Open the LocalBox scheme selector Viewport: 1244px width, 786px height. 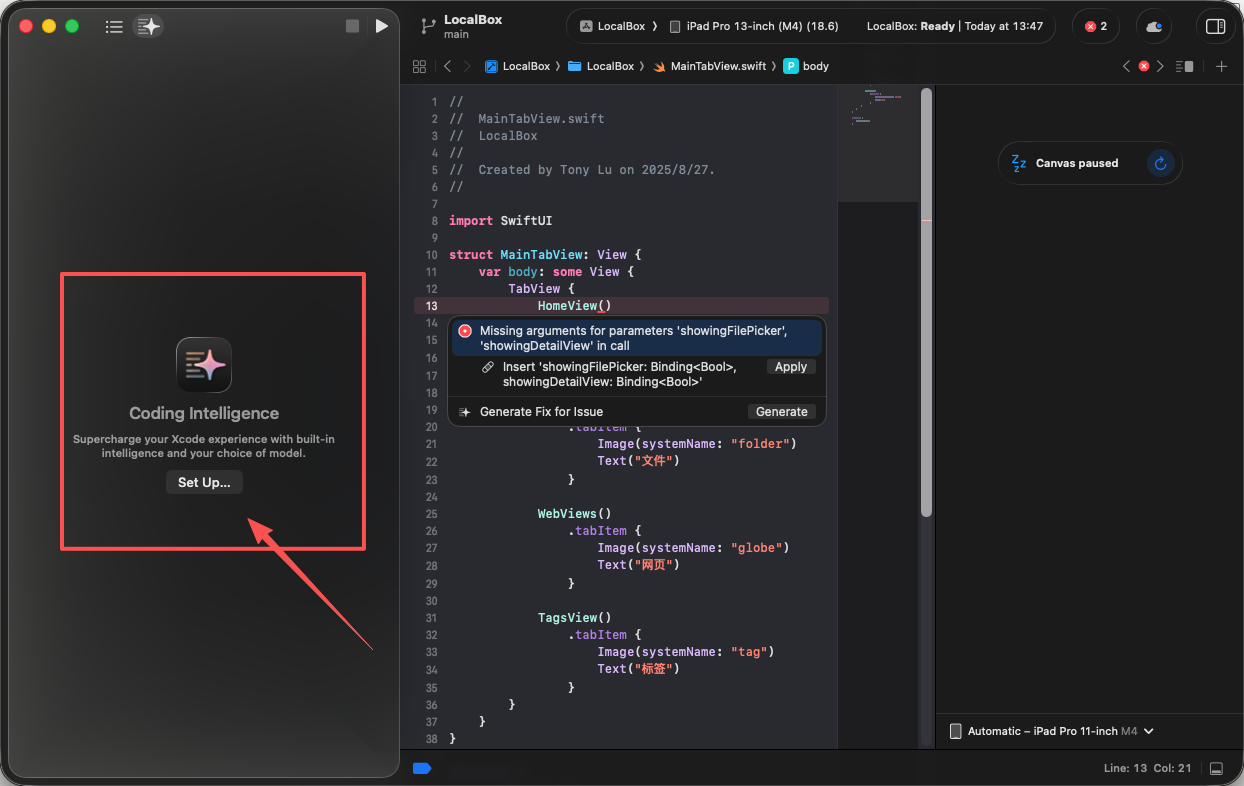click(620, 26)
